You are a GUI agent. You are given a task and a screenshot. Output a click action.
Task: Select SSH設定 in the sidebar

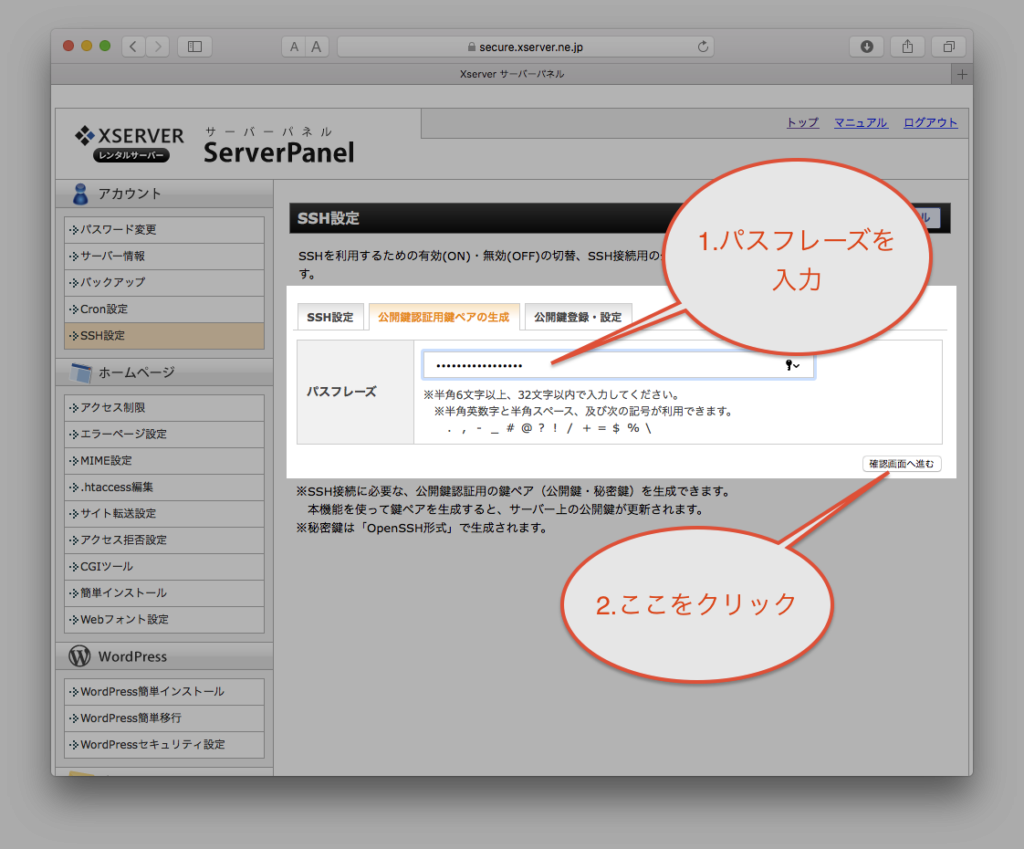pyautogui.click(x=165, y=336)
